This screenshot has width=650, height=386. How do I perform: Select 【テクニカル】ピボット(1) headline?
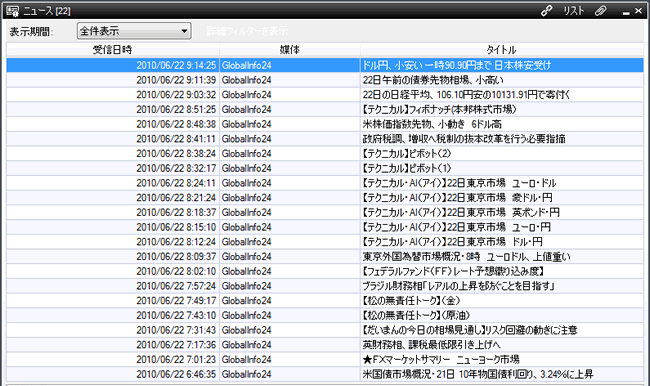(407, 168)
